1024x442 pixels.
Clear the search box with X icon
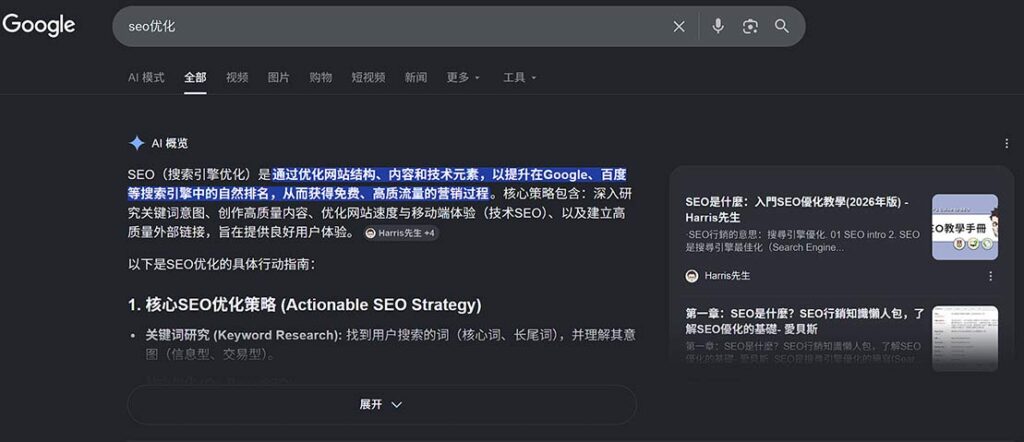[x=679, y=26]
